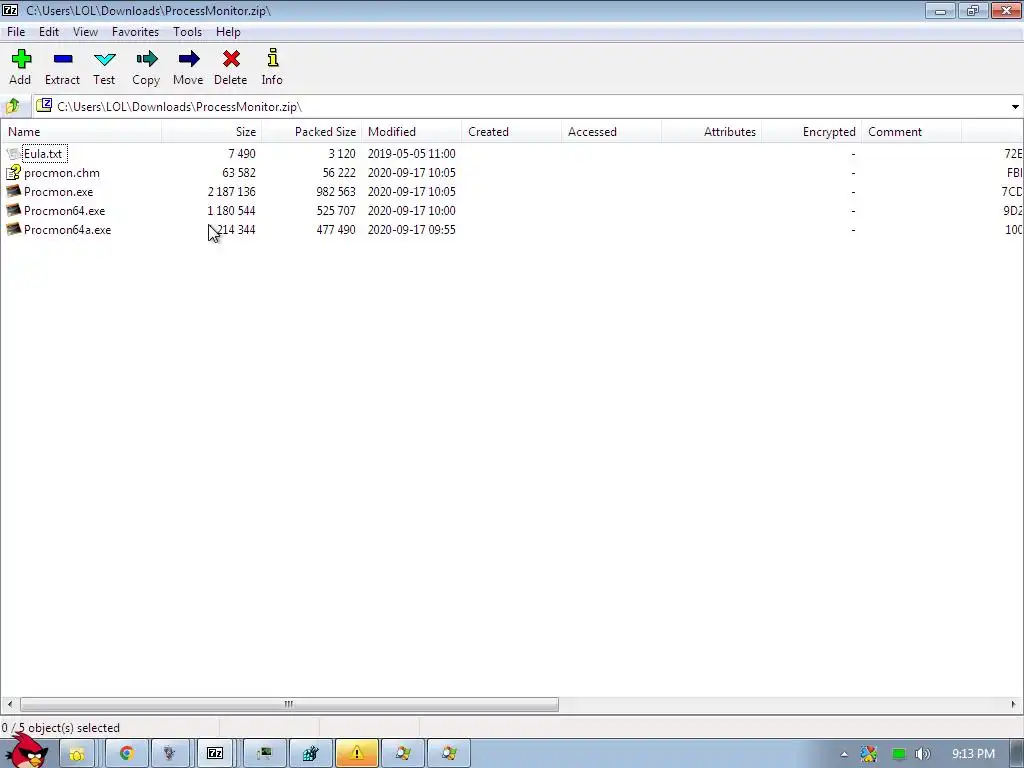Select the Procmon64.exe file name
The width and height of the screenshot is (1024, 768).
click(65, 211)
